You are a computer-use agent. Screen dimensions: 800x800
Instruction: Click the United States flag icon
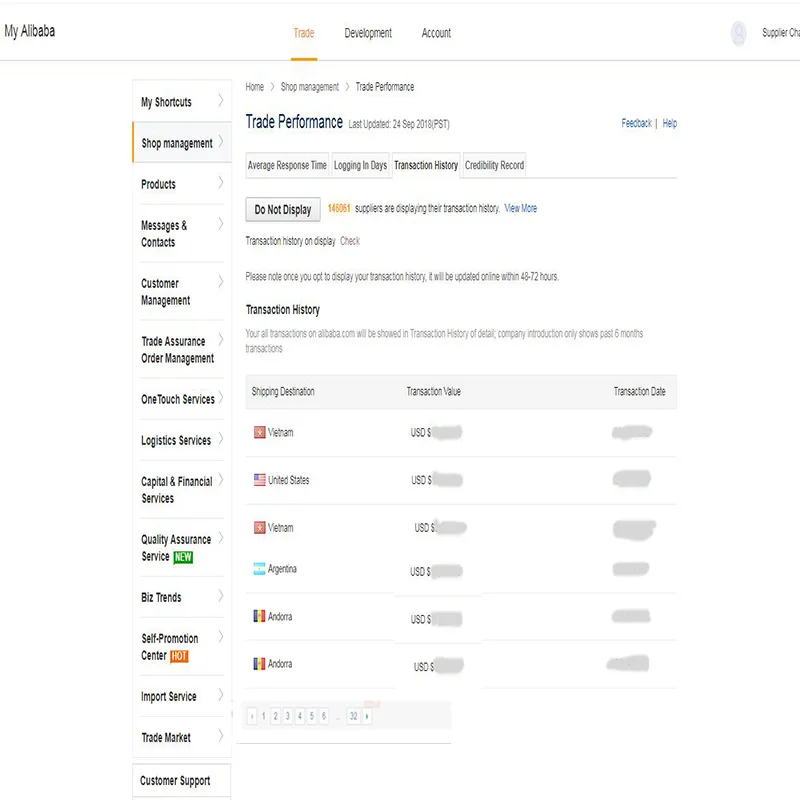tap(260, 480)
